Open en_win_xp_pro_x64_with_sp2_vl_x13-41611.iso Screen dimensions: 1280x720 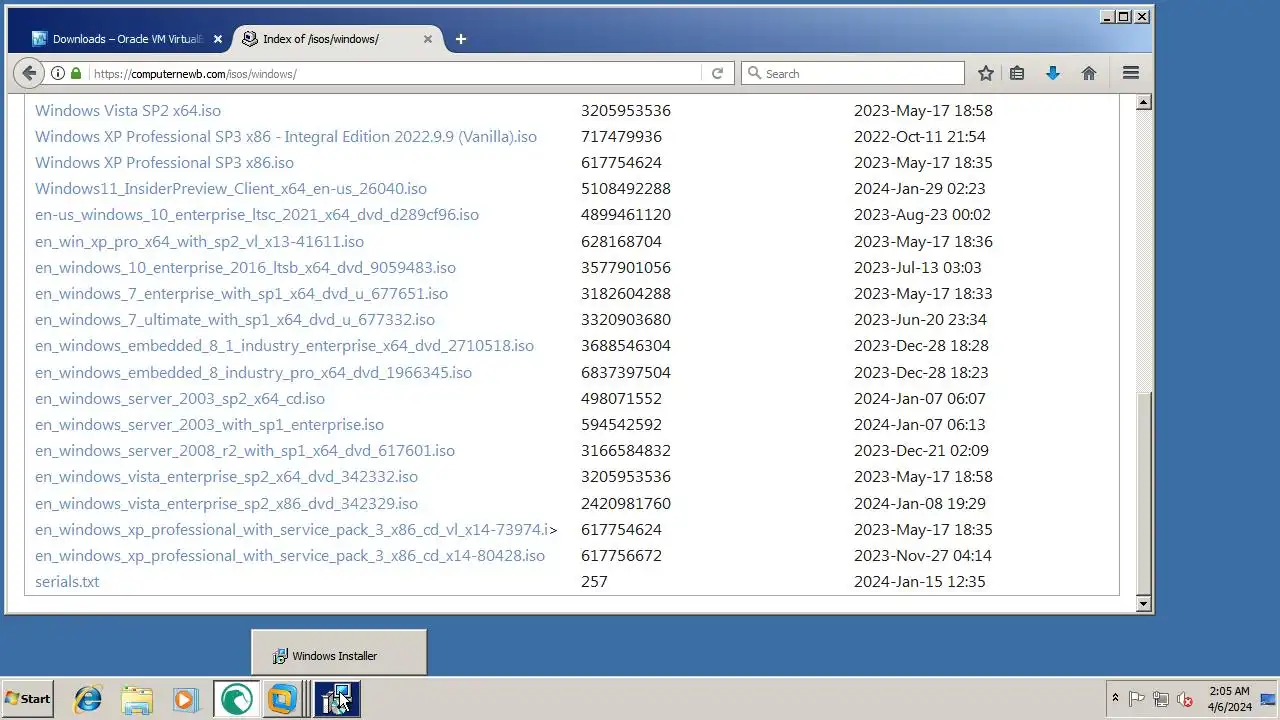pos(199,242)
